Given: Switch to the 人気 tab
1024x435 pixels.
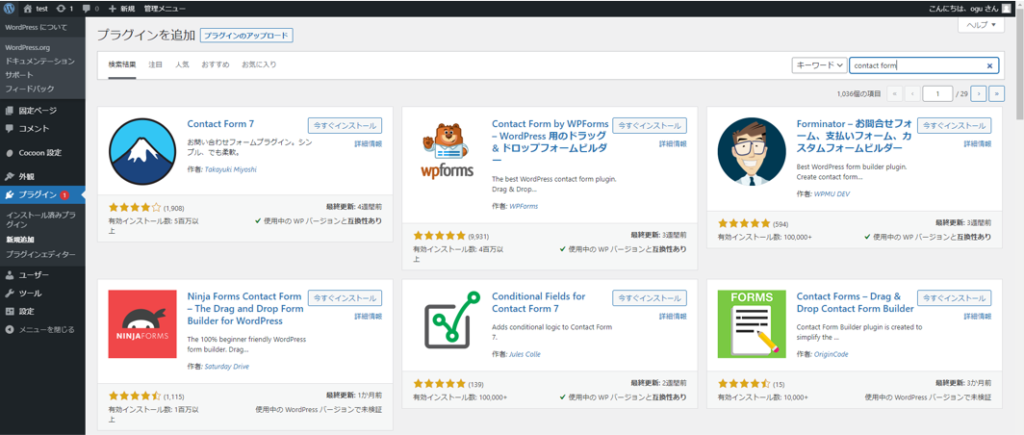Looking at the screenshot, I should (182, 65).
